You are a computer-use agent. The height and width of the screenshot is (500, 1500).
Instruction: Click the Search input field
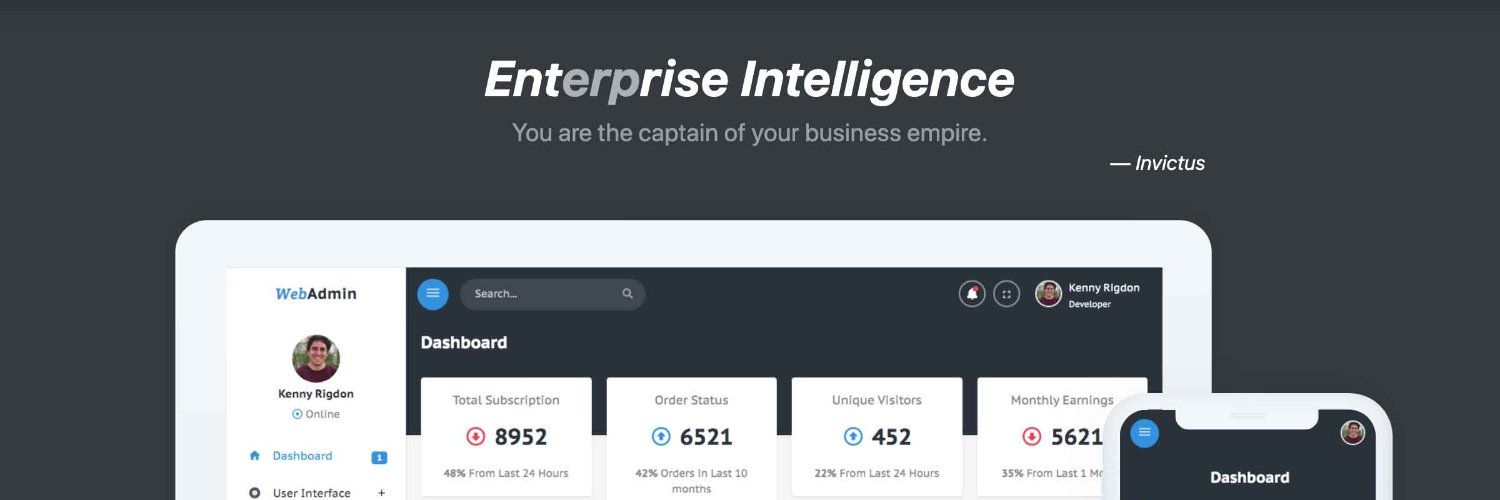tap(553, 294)
